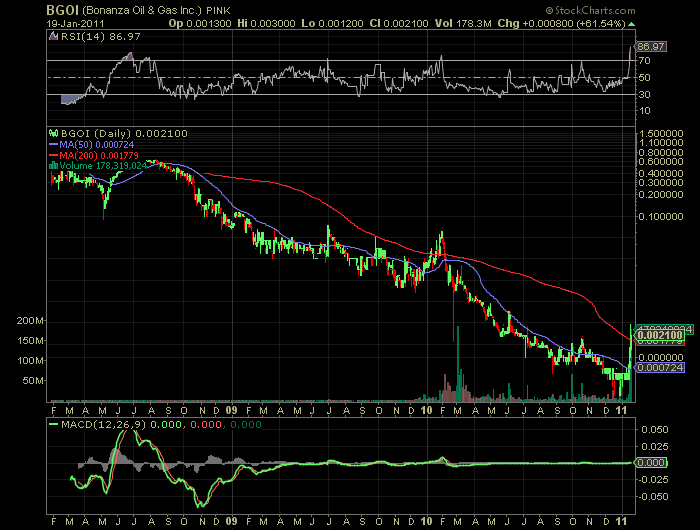Click the green up-arrow change indicator

pyautogui.click(x=631, y=24)
